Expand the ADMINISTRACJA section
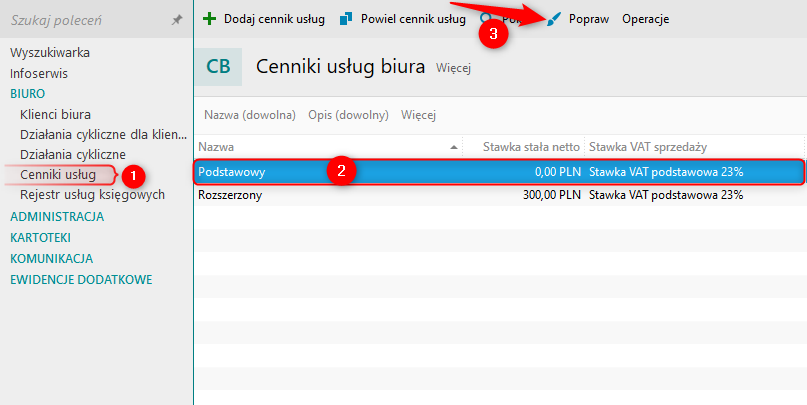 coord(57,217)
